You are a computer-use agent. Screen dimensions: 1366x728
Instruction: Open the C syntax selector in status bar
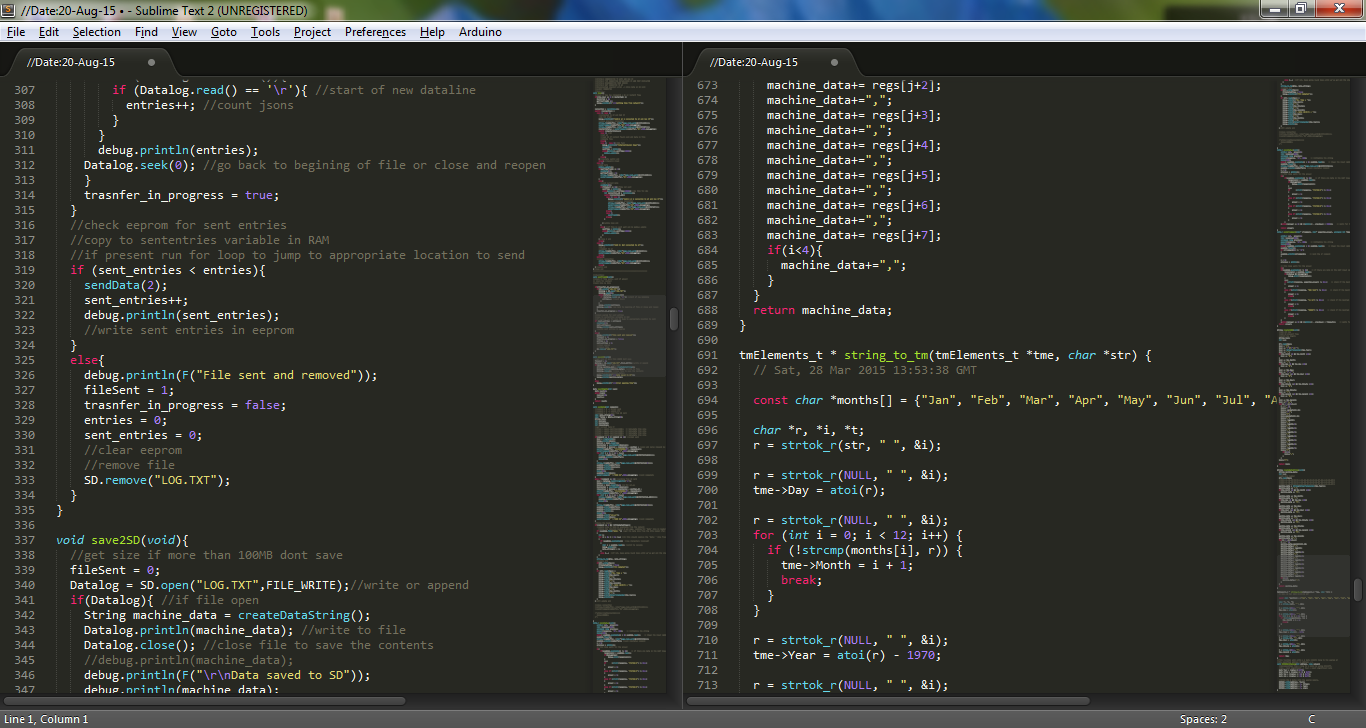(x=1311, y=719)
